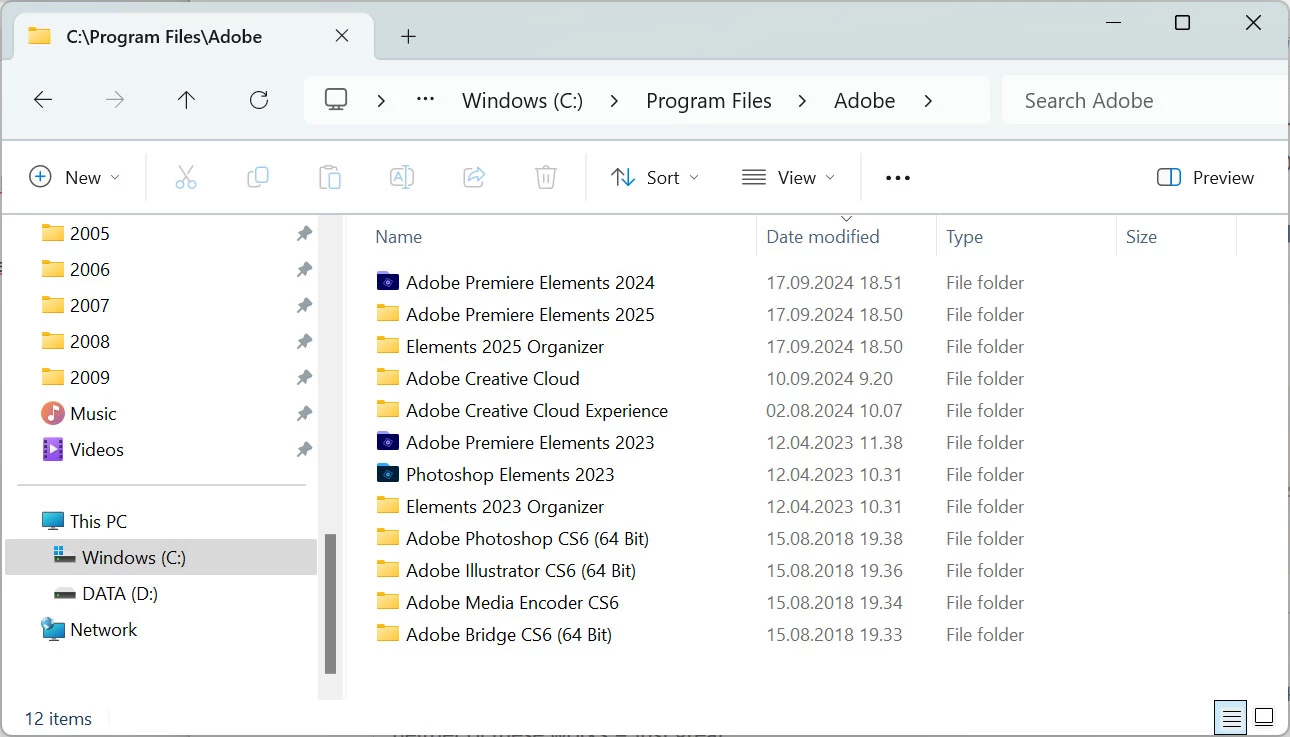Click Adobe in the address bar
The height and width of the screenshot is (737, 1290).
point(865,100)
